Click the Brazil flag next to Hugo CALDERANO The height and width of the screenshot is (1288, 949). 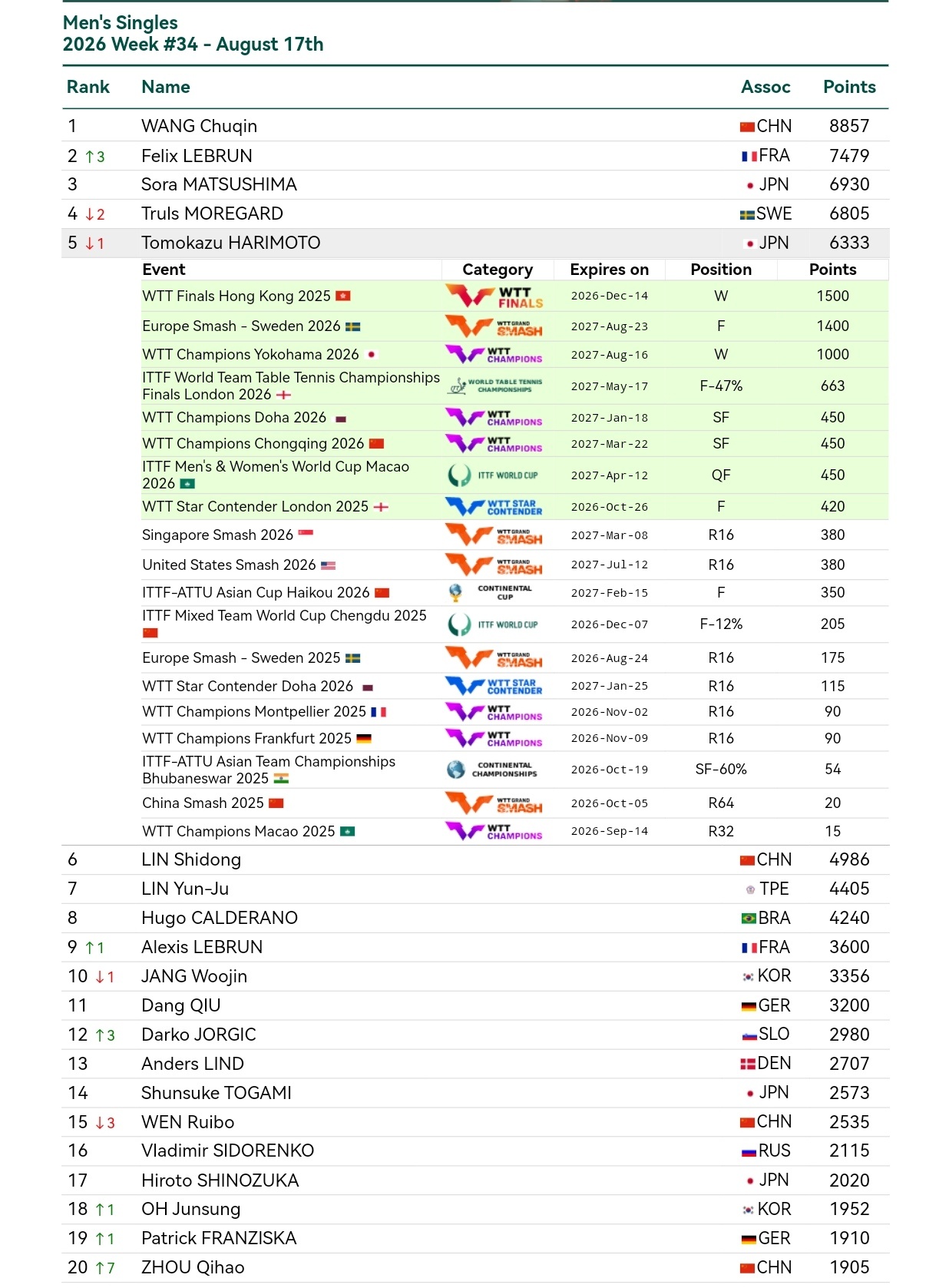coord(749,919)
